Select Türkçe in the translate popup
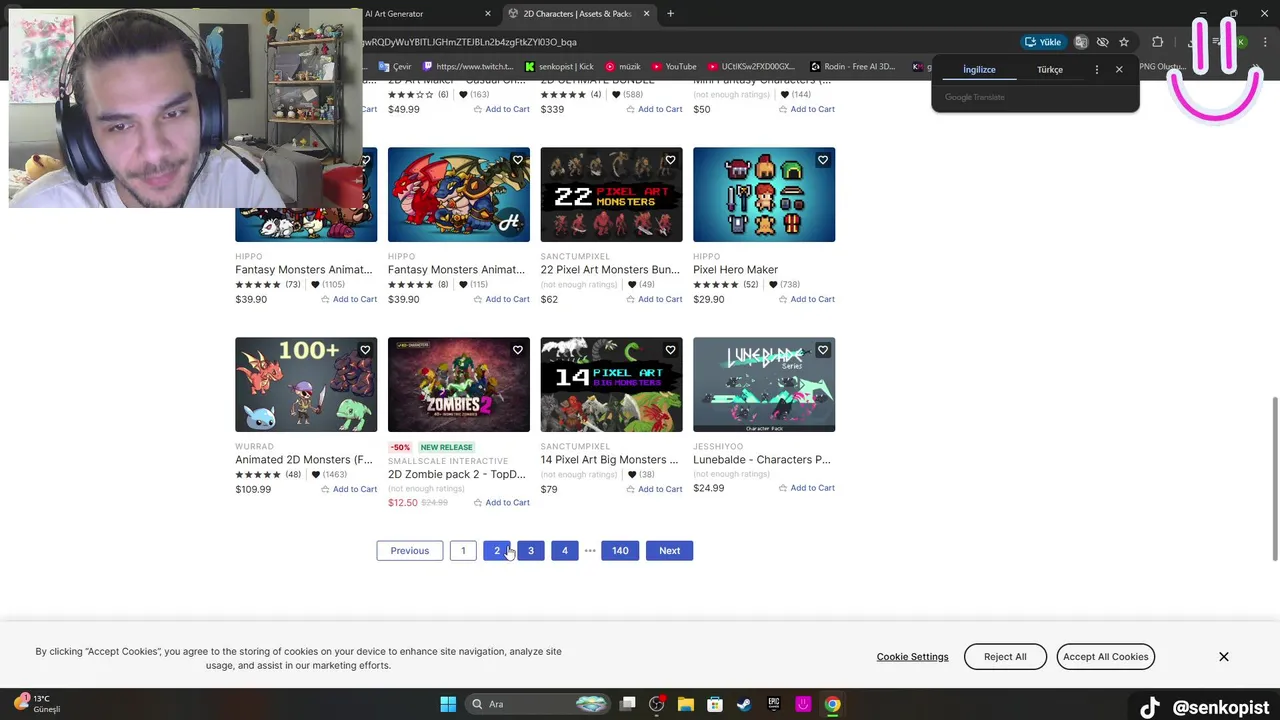 pos(1050,70)
